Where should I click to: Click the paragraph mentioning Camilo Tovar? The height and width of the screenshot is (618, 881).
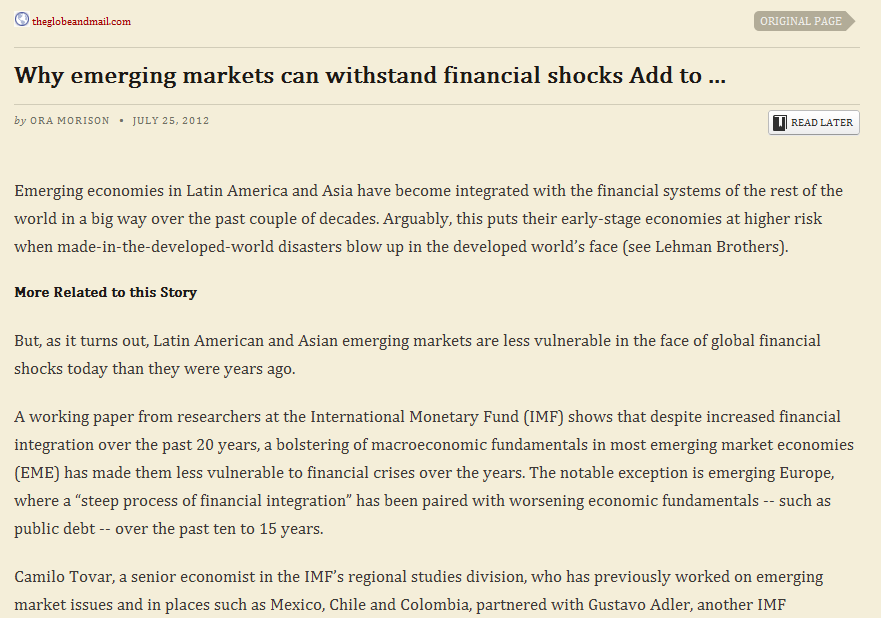click(x=419, y=590)
